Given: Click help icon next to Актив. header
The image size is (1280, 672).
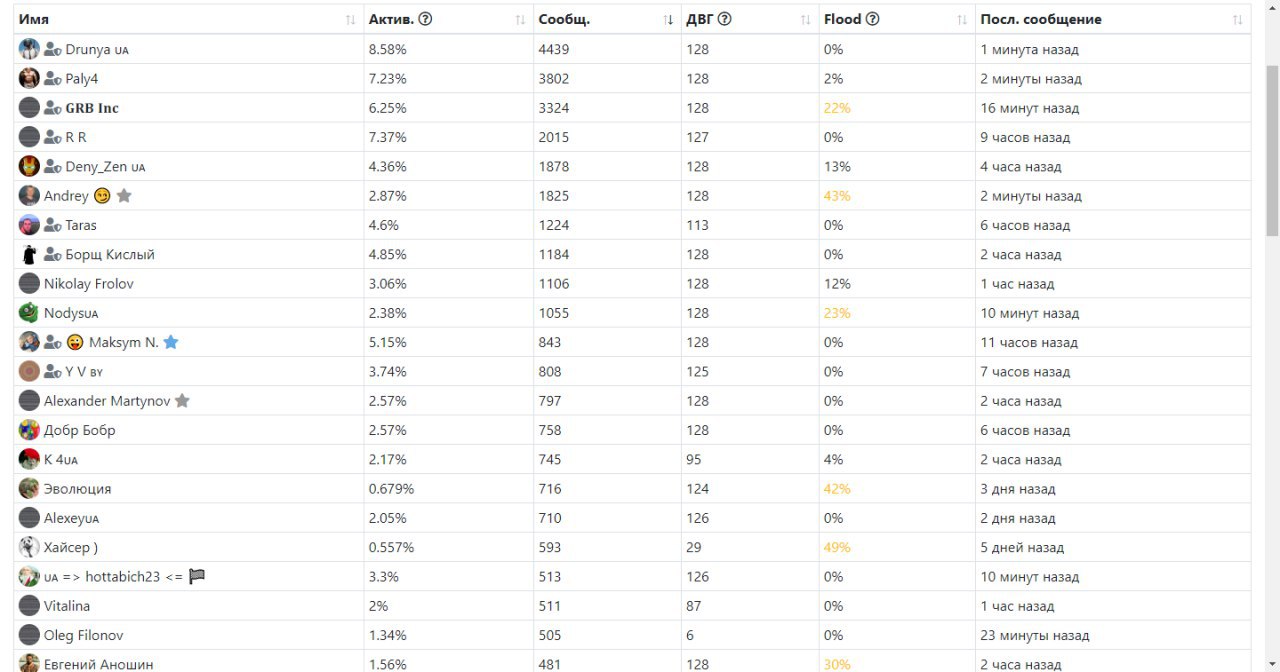Looking at the screenshot, I should tap(425, 19).
